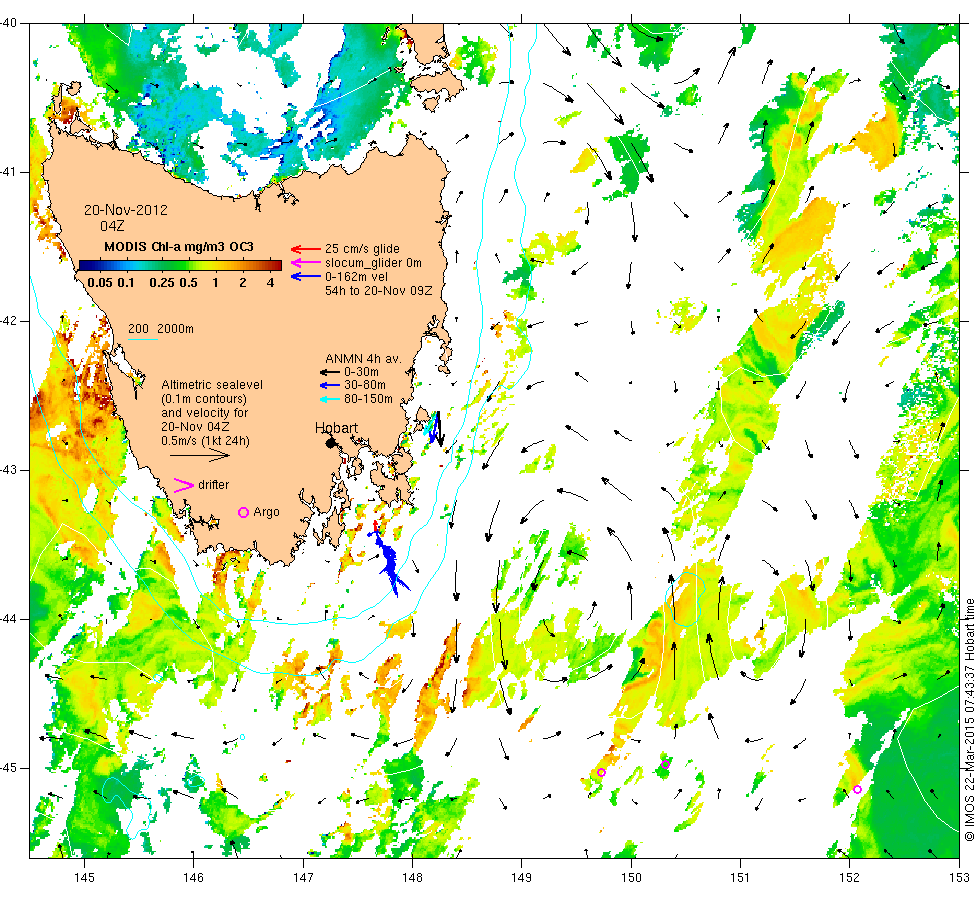Click the magenta drifter legend arrowhead

pyautogui.click(x=184, y=486)
